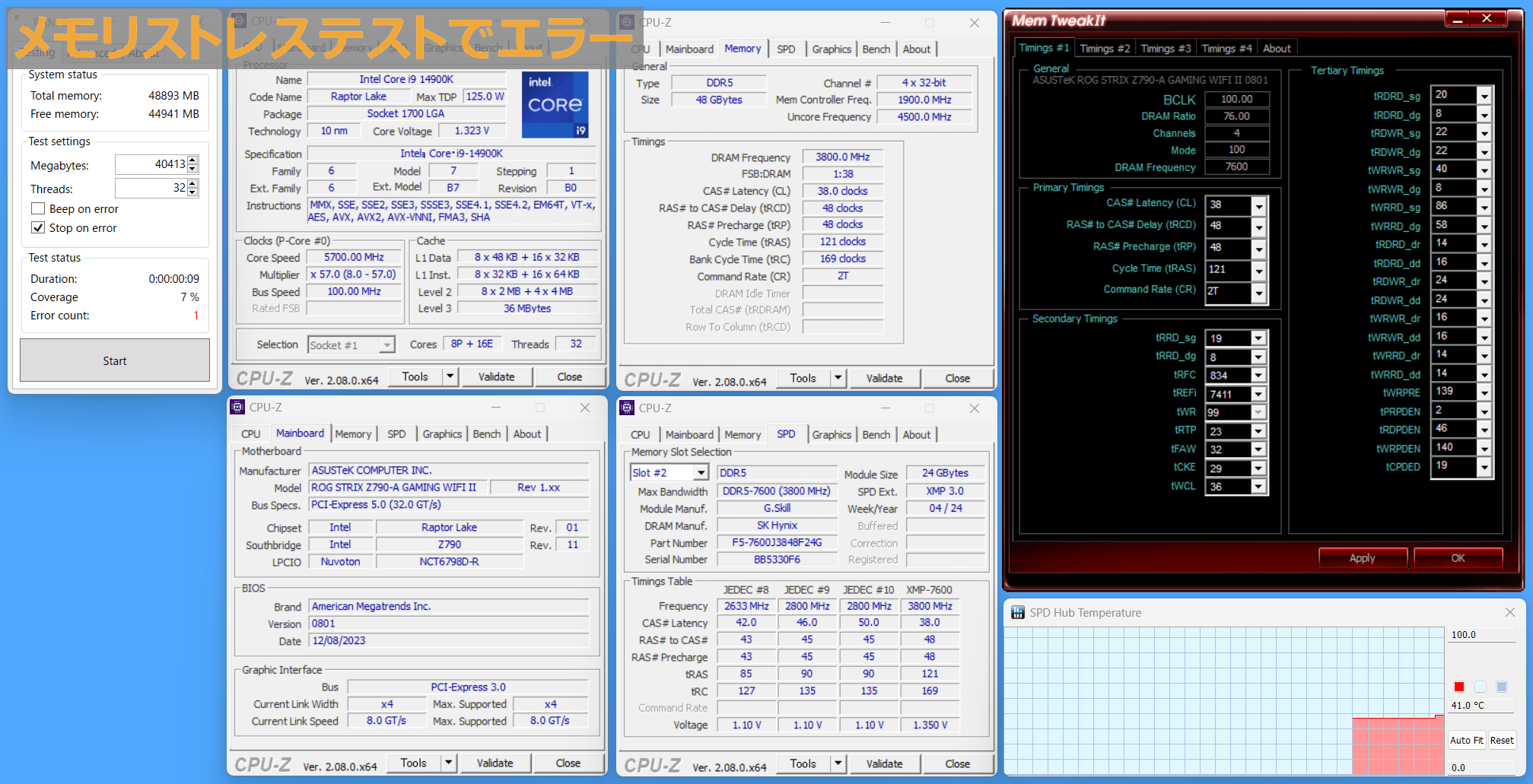
Task: Expand the CAS# Latency (CL) dropdown
Action: 1259,205
